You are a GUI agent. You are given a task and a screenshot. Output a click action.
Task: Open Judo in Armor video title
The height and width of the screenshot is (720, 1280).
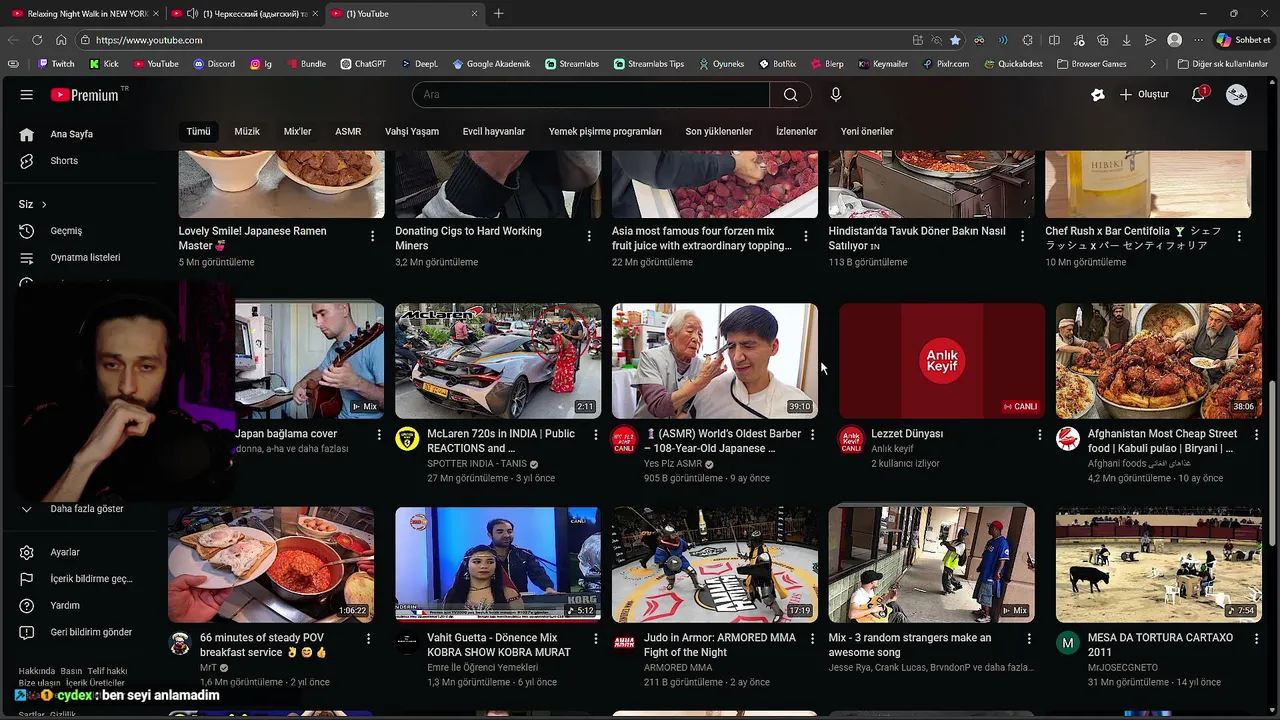point(720,645)
